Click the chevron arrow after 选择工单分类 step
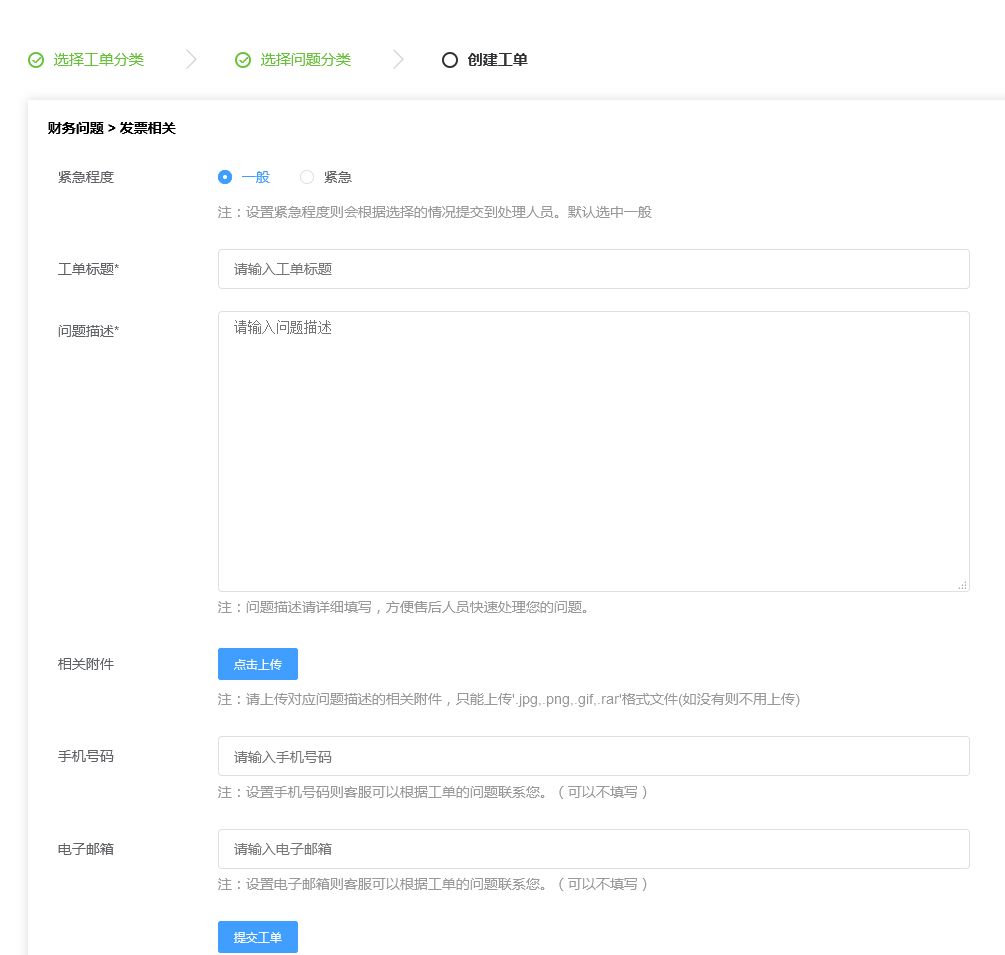This screenshot has height=955, width=1005. tap(191, 60)
